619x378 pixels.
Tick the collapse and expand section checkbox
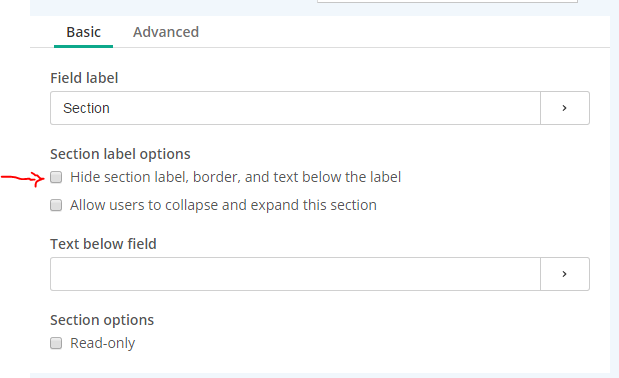[56, 205]
